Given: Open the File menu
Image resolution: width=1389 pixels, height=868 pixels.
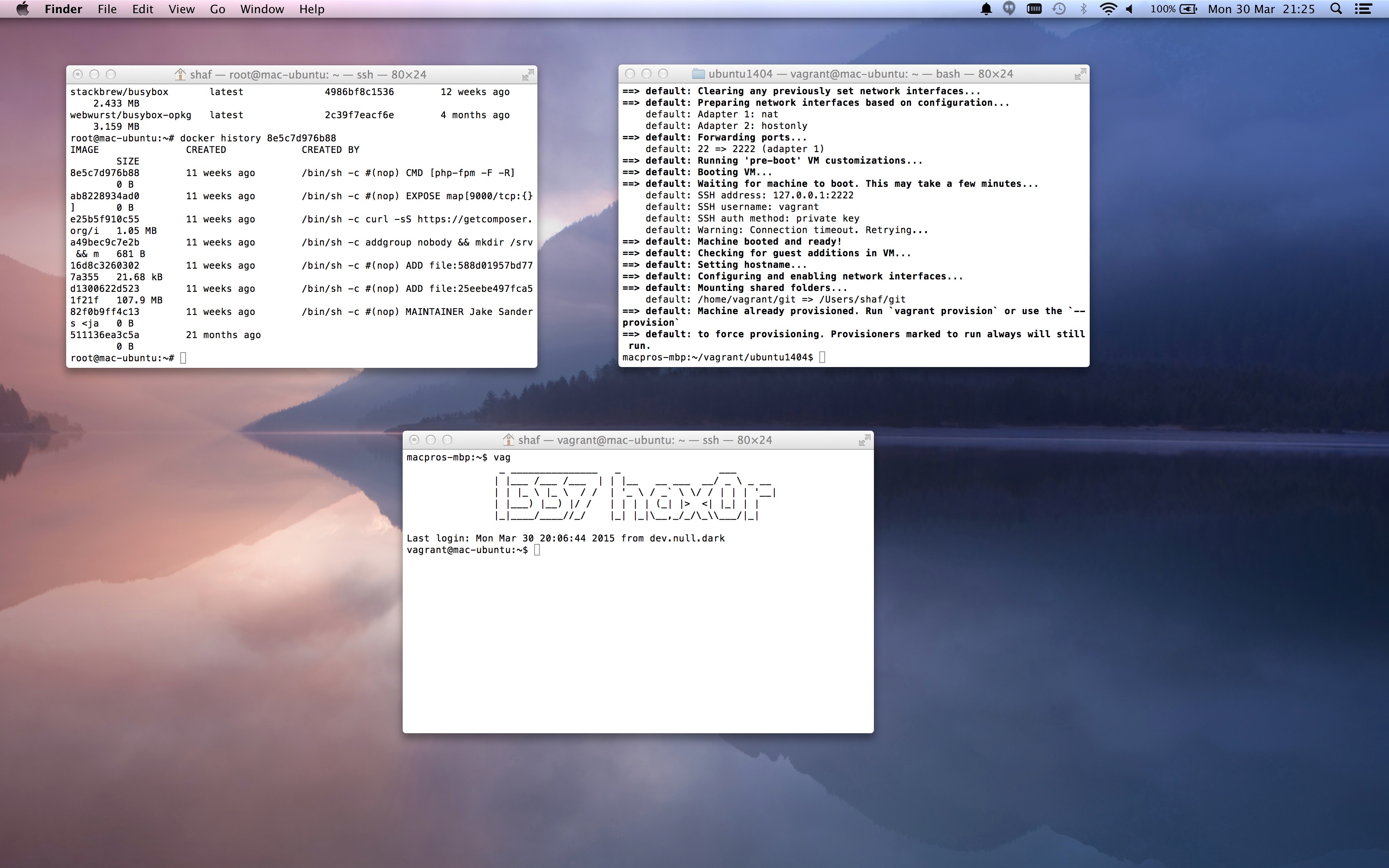Looking at the screenshot, I should (x=107, y=9).
